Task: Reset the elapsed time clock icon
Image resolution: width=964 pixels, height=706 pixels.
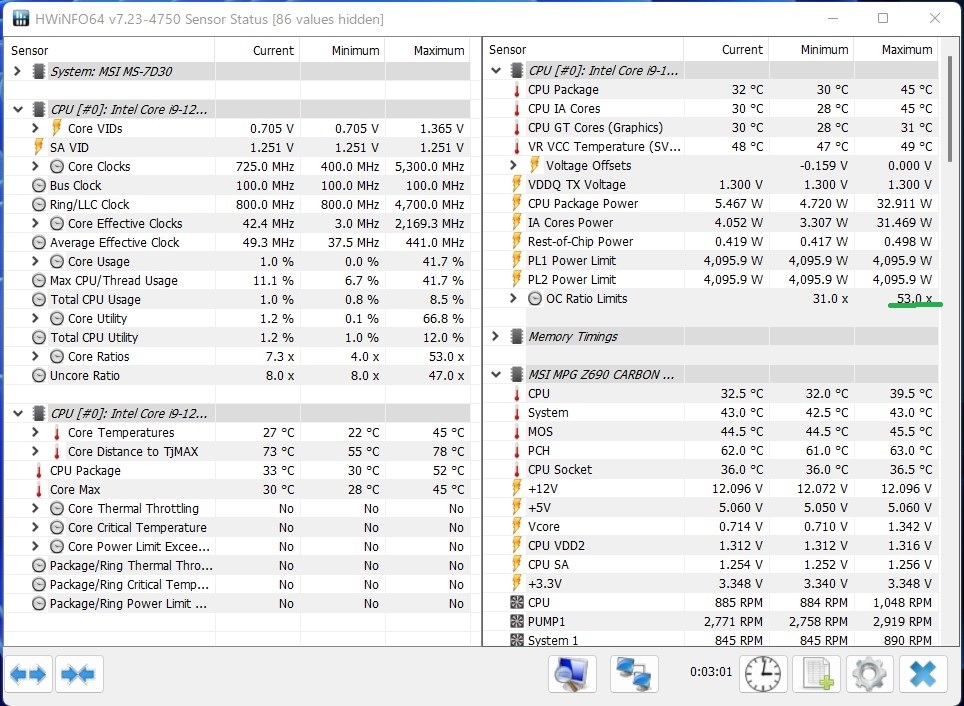Action: pyautogui.click(x=762, y=674)
